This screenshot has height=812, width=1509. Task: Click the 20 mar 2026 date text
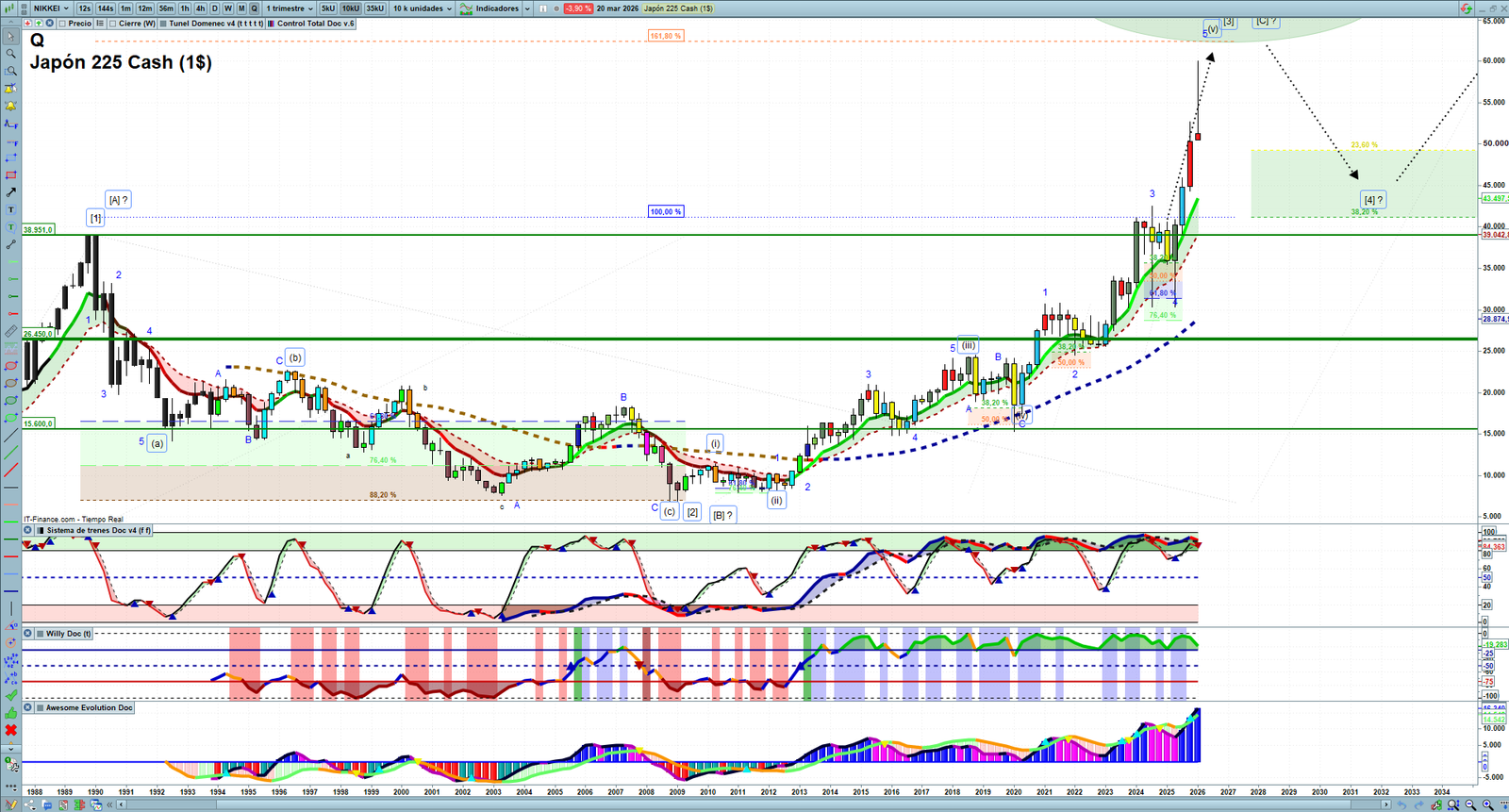tap(617, 8)
